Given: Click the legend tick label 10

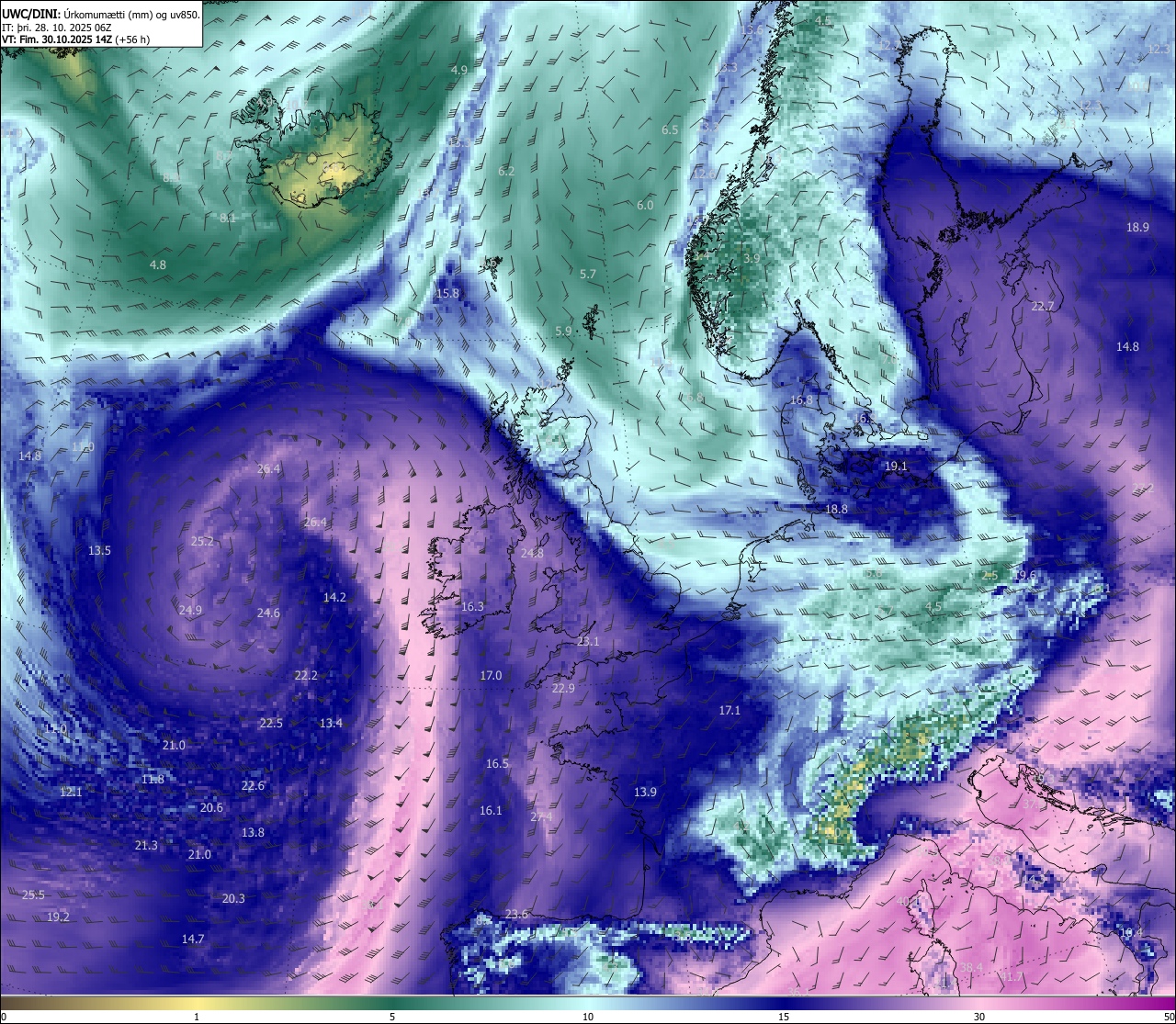Looking at the screenshot, I should coord(588,1017).
